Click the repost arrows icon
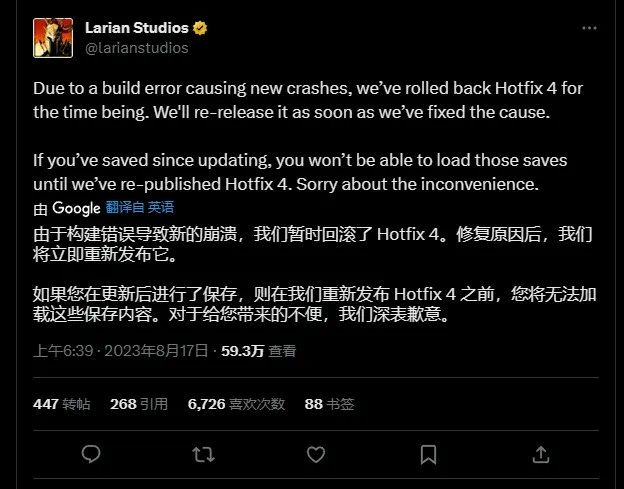This screenshot has height=489, width=624. (203, 454)
